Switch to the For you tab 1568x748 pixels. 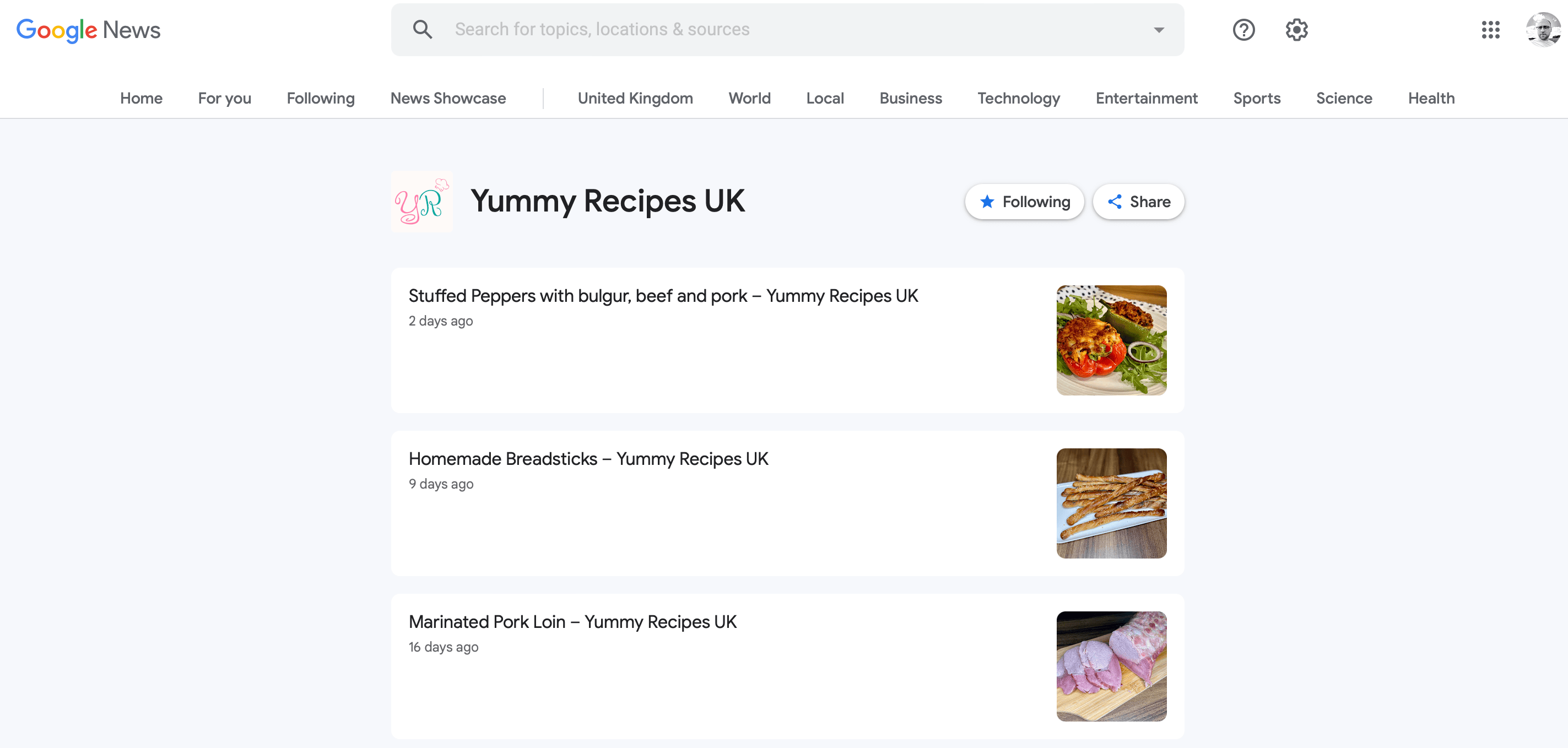pos(225,98)
